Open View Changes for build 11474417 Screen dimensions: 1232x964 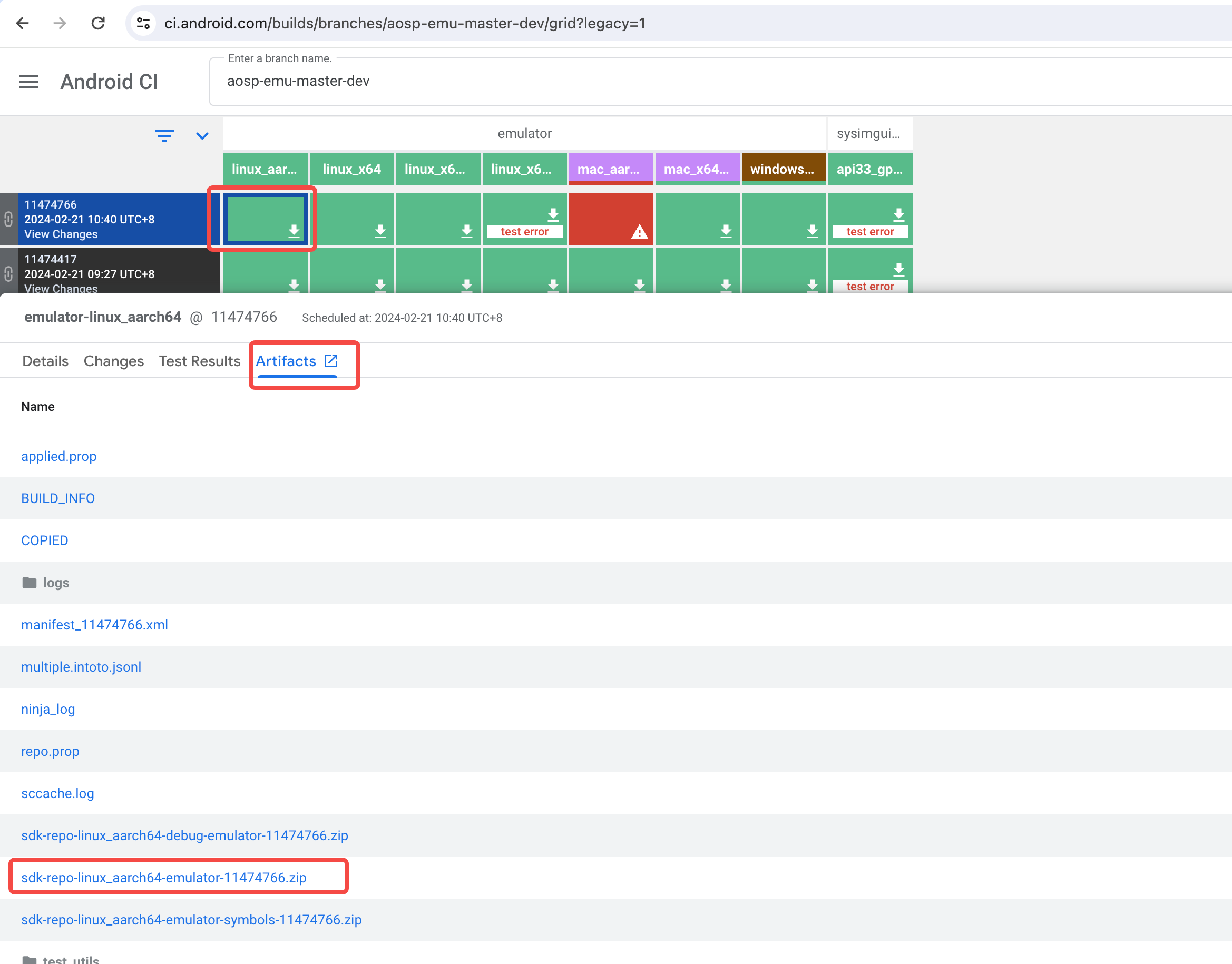61,288
